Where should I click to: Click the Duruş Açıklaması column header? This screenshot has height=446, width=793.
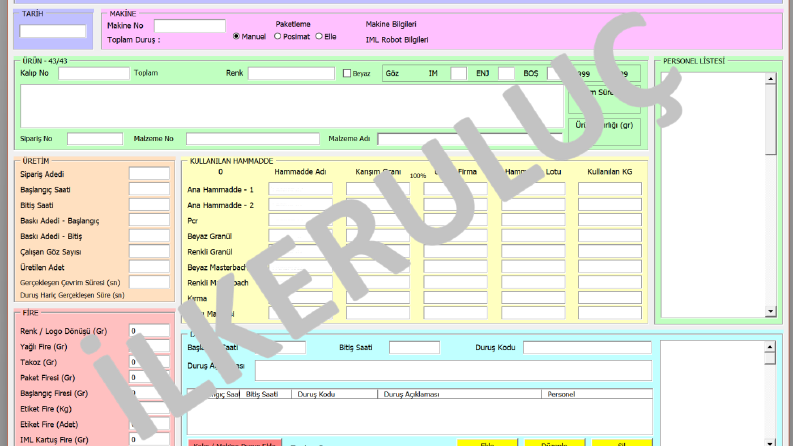(459, 394)
